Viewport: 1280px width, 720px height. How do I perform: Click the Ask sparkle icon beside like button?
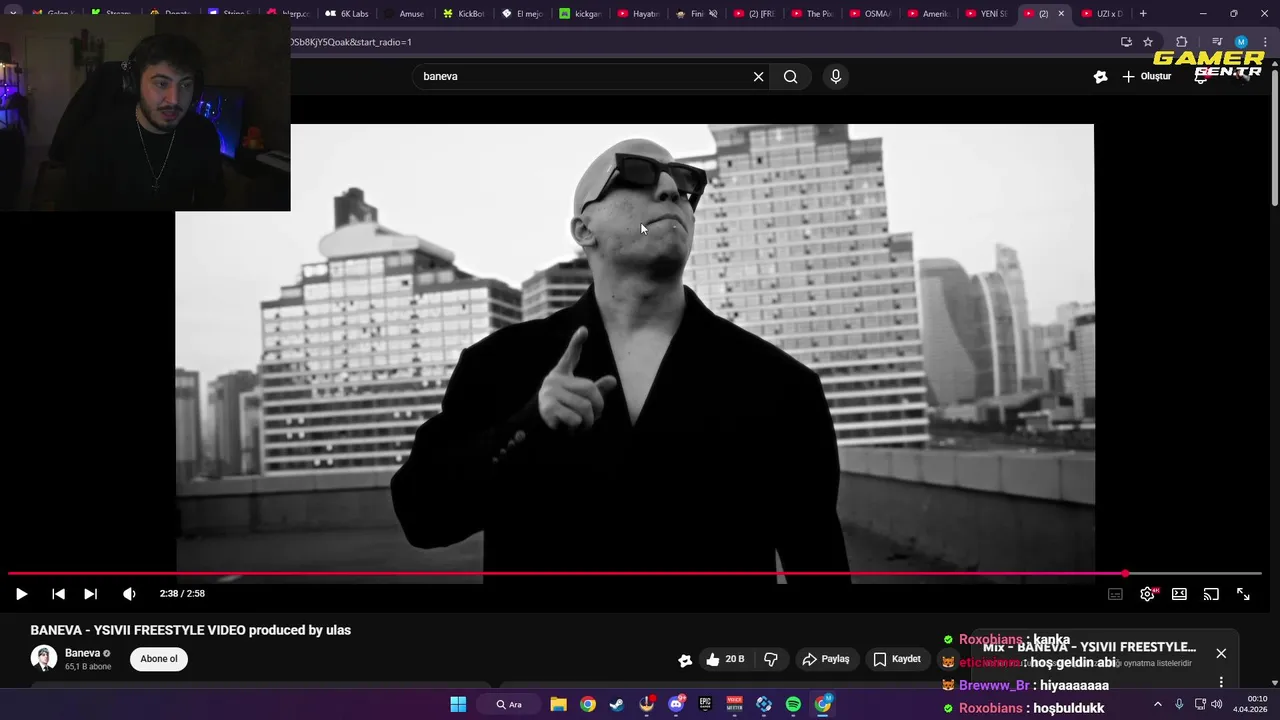pyautogui.click(x=685, y=660)
